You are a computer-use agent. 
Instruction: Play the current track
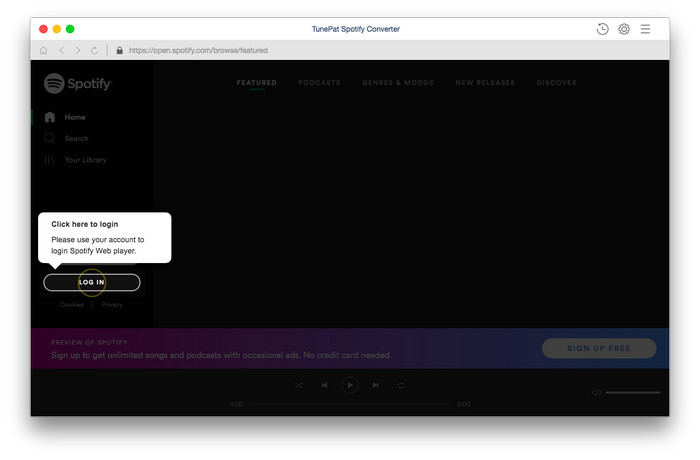click(x=350, y=385)
